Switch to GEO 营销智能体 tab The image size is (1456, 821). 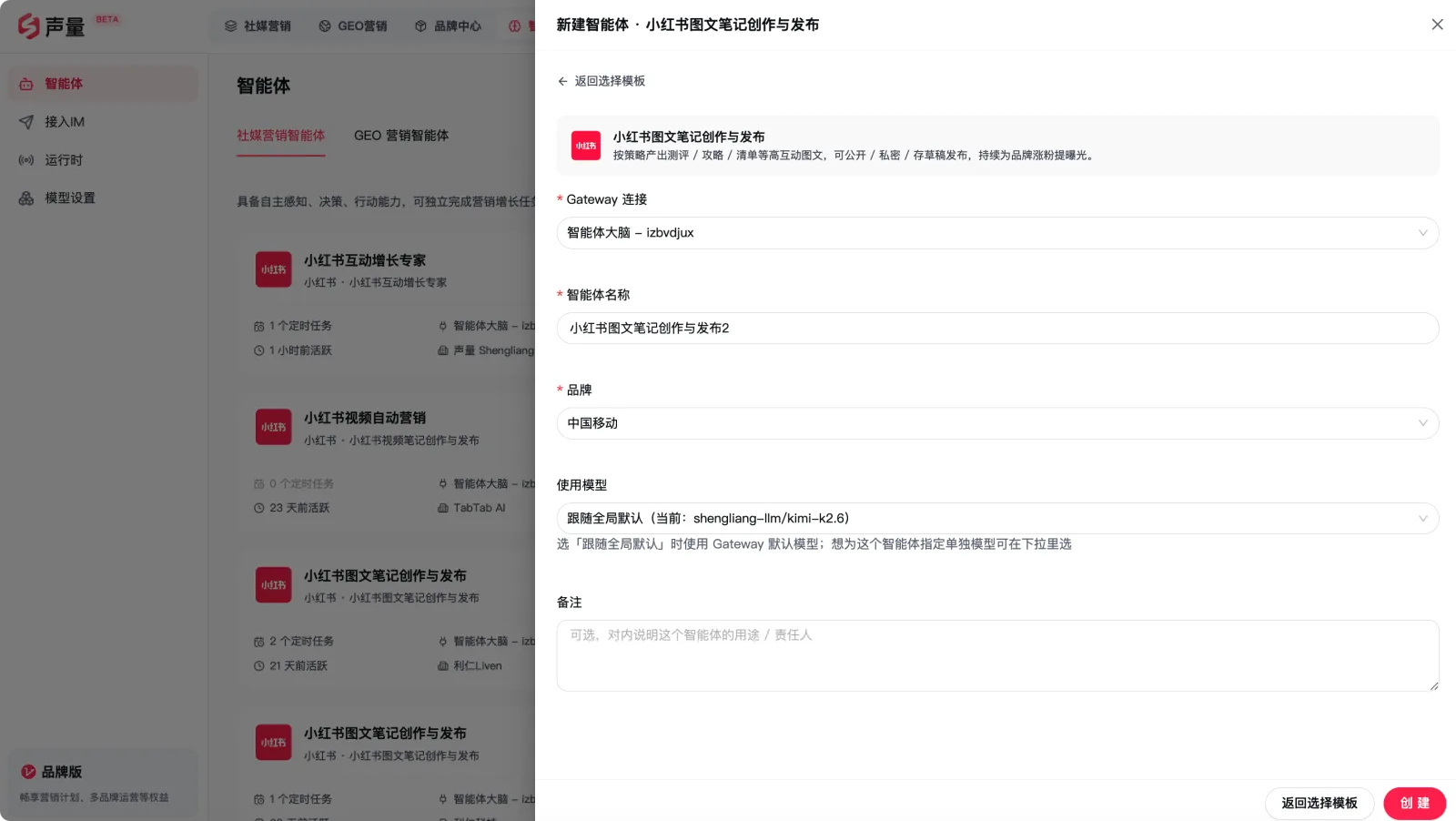tap(401, 136)
